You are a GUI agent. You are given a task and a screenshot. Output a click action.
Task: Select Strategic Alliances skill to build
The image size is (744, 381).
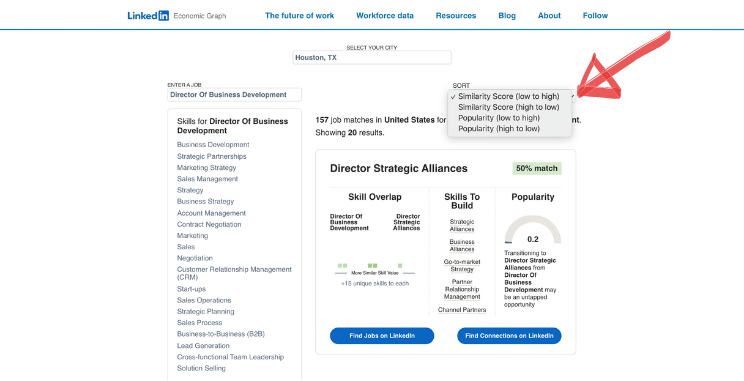pos(462,225)
